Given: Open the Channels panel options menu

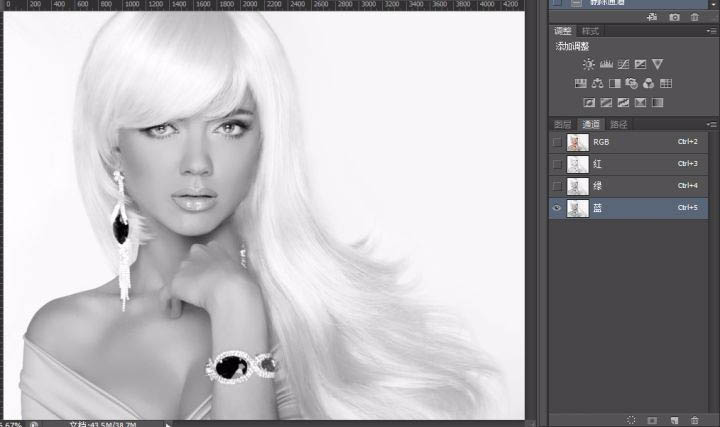Looking at the screenshot, I should (x=712, y=124).
